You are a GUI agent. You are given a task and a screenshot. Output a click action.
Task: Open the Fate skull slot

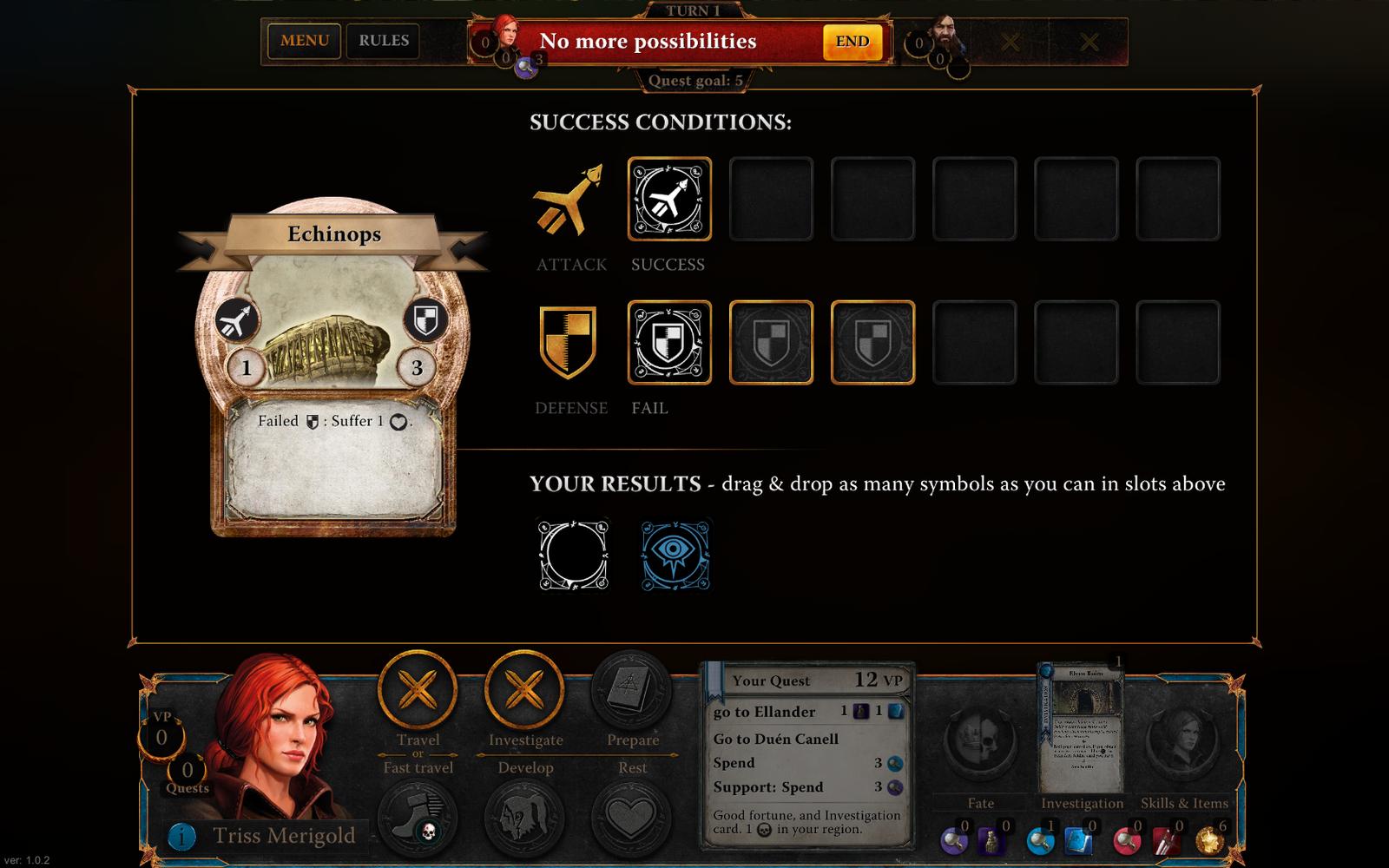pyautogui.click(x=981, y=742)
